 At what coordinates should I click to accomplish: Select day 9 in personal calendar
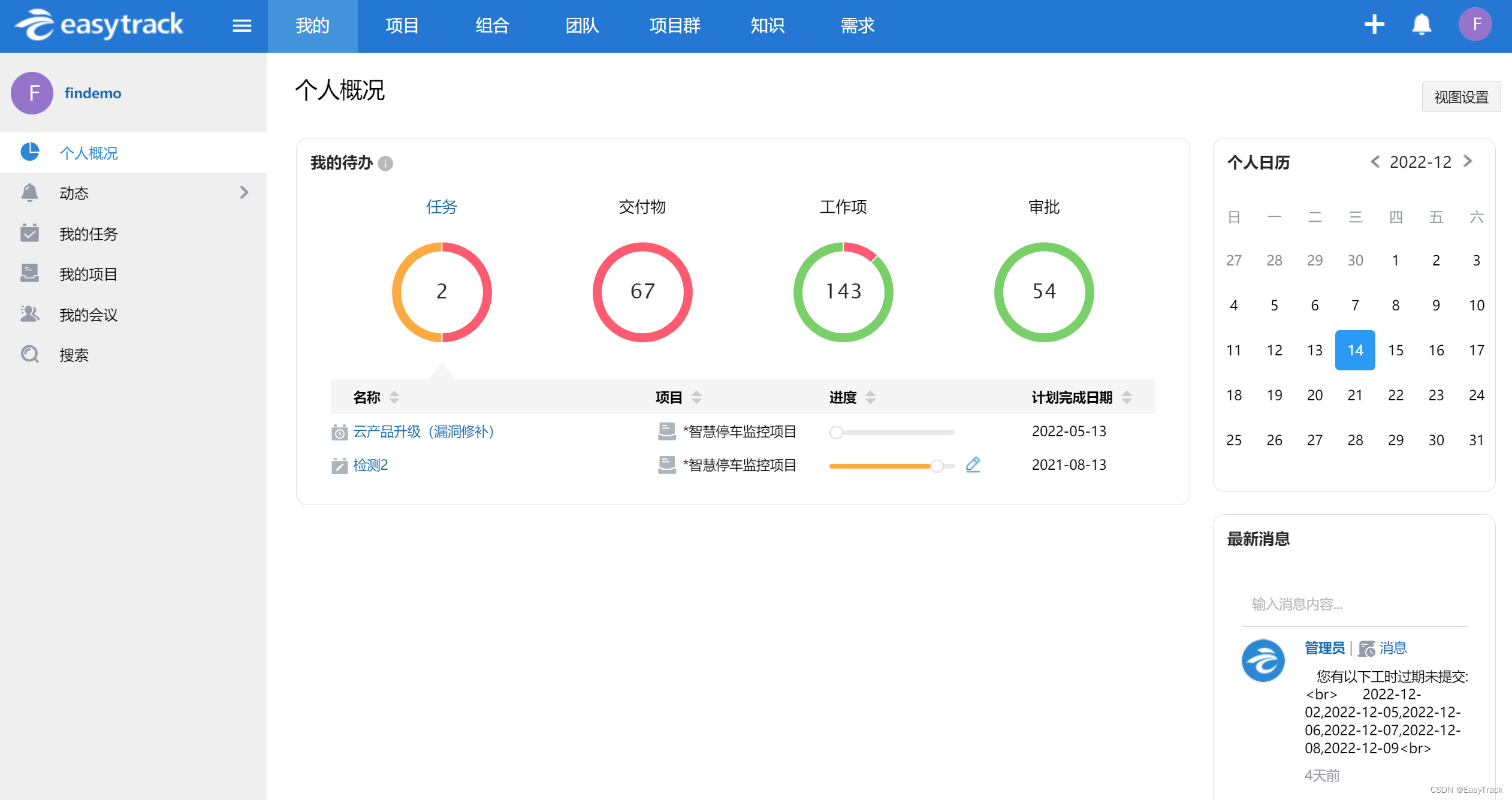[x=1436, y=305]
